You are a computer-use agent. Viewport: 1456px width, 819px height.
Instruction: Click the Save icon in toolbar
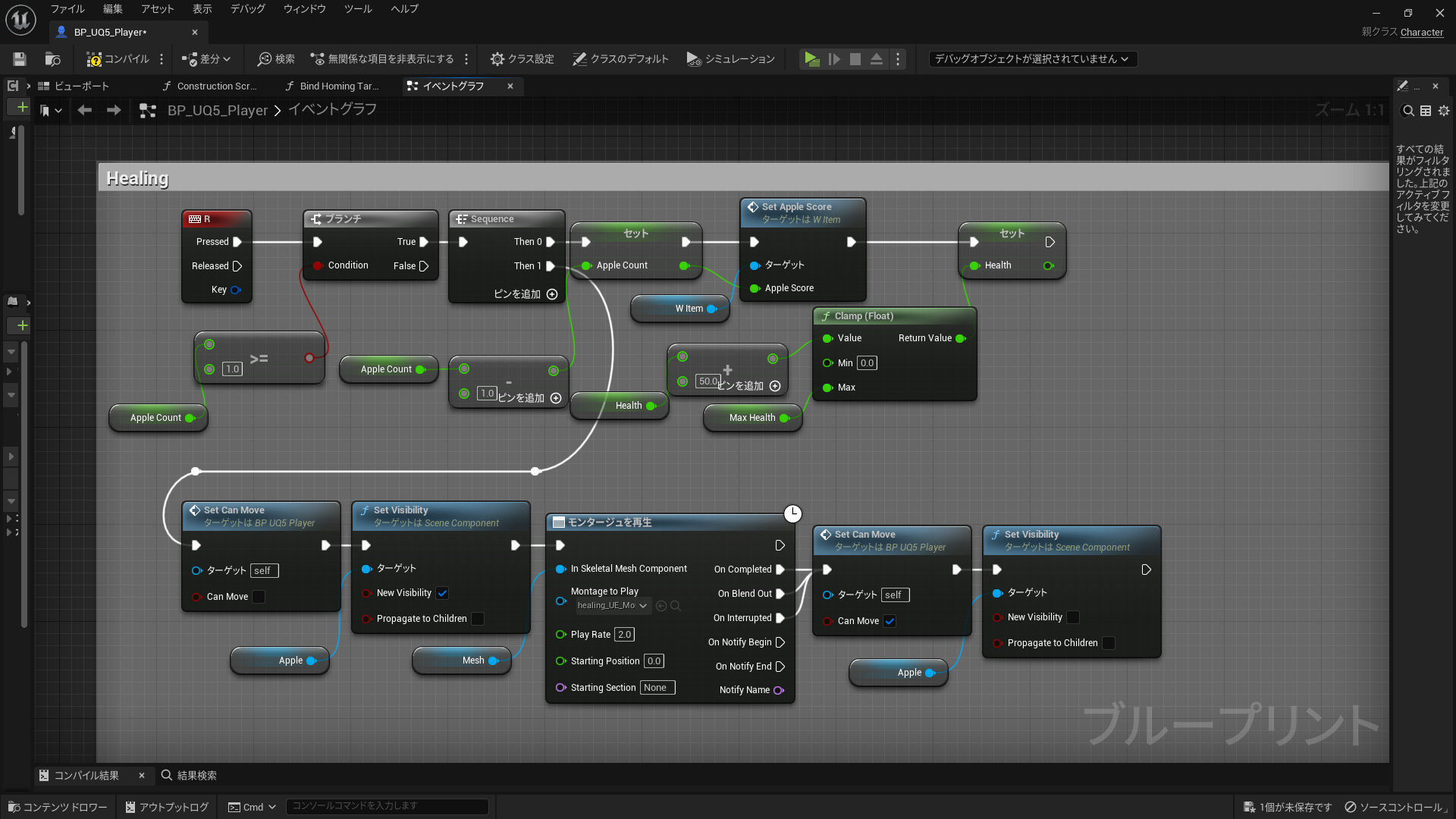click(x=20, y=59)
